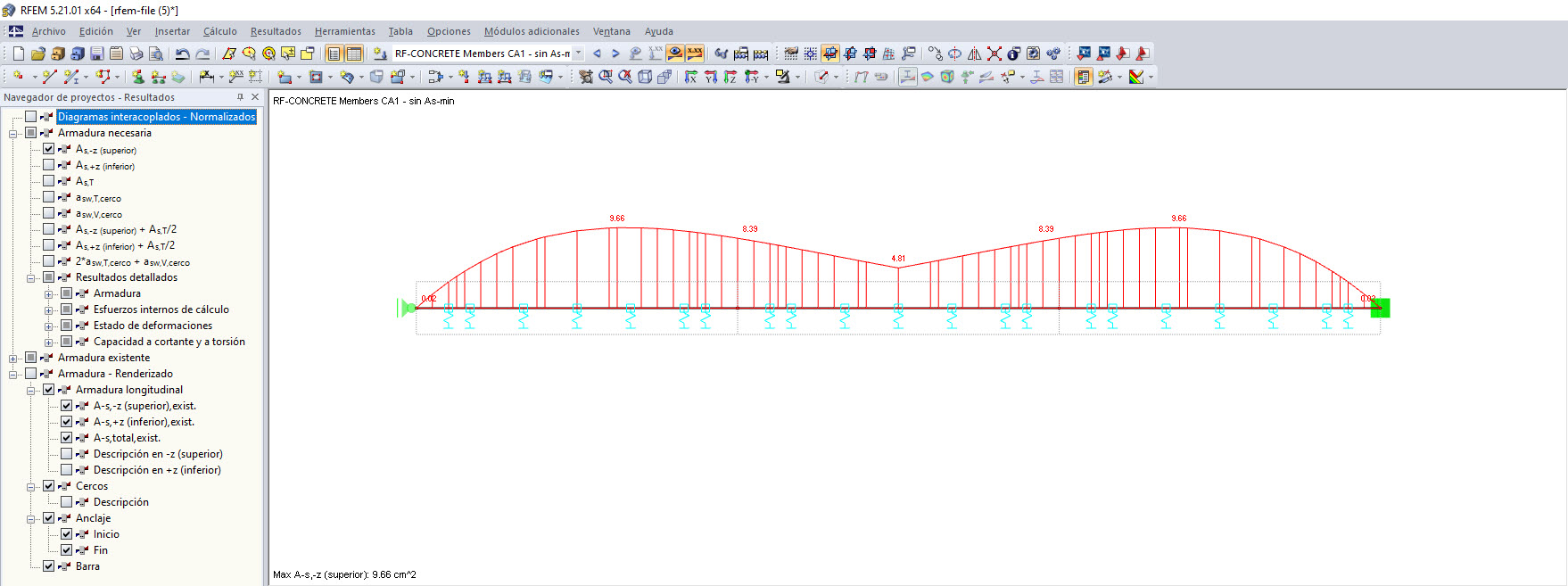Open the RF-CONCRETE Members CA1 load case dropdown
This screenshot has width=1568, height=586.
pos(578,54)
